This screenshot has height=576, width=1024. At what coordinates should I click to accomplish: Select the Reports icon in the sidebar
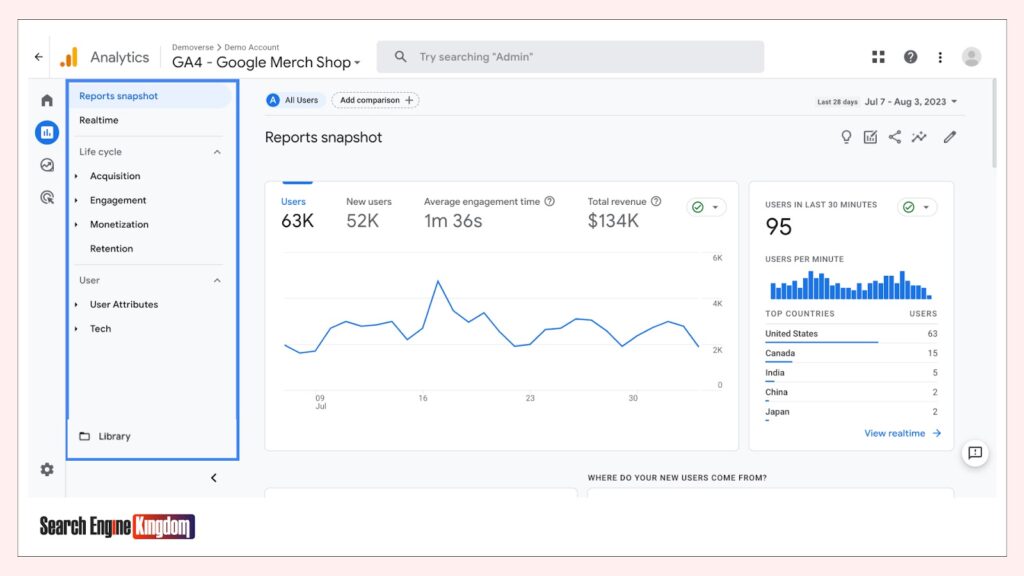[x=47, y=133]
